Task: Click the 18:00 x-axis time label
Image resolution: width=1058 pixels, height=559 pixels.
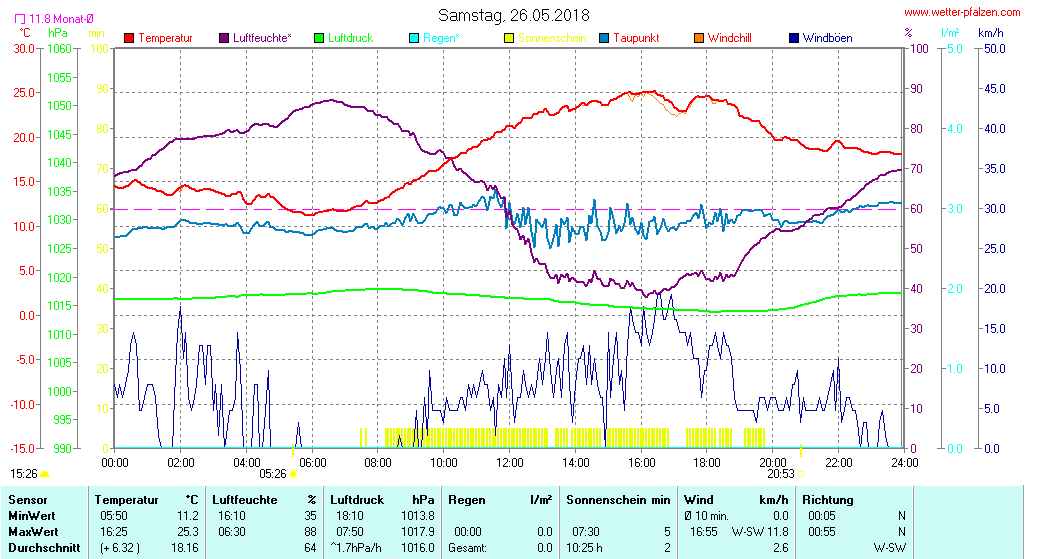Action: (x=706, y=462)
